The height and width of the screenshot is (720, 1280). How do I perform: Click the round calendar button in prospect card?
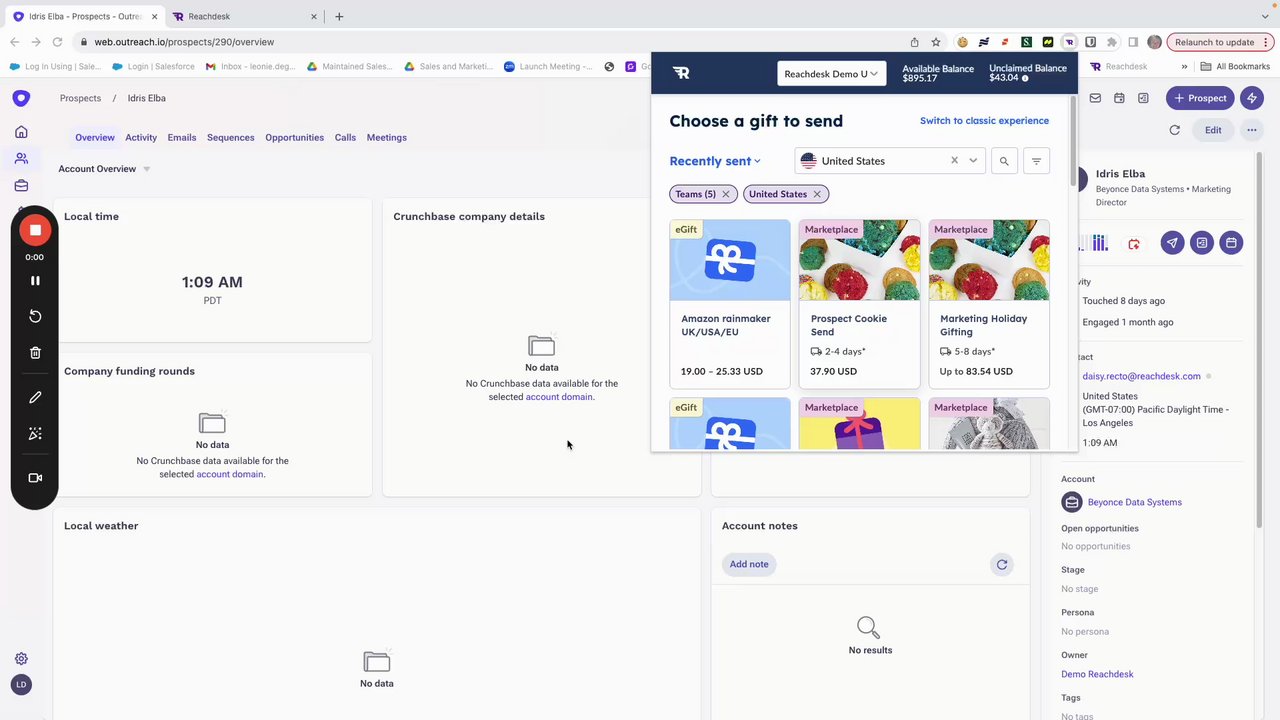[x=1232, y=243]
